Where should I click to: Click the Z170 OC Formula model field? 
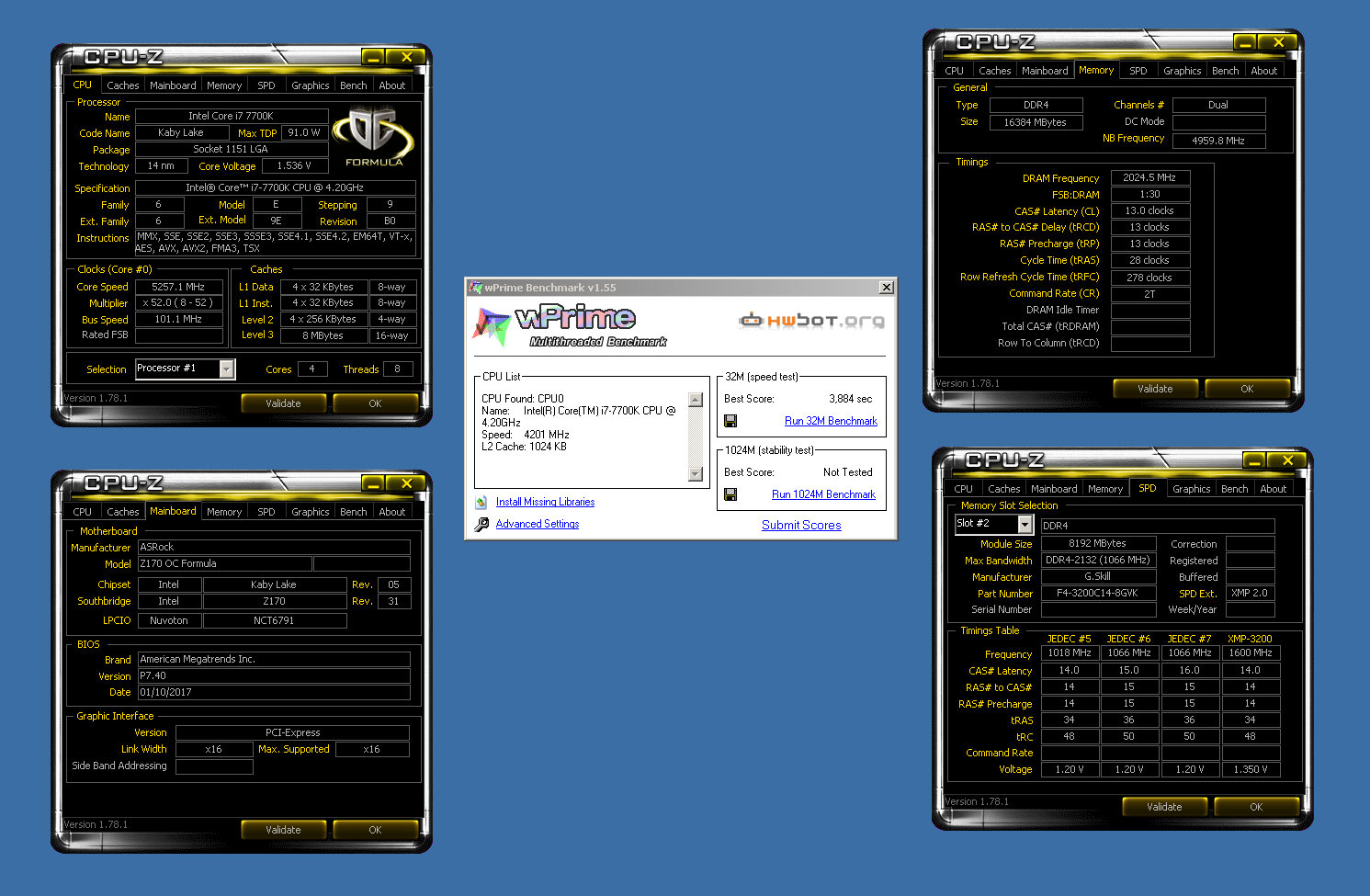pyautogui.click(x=224, y=563)
